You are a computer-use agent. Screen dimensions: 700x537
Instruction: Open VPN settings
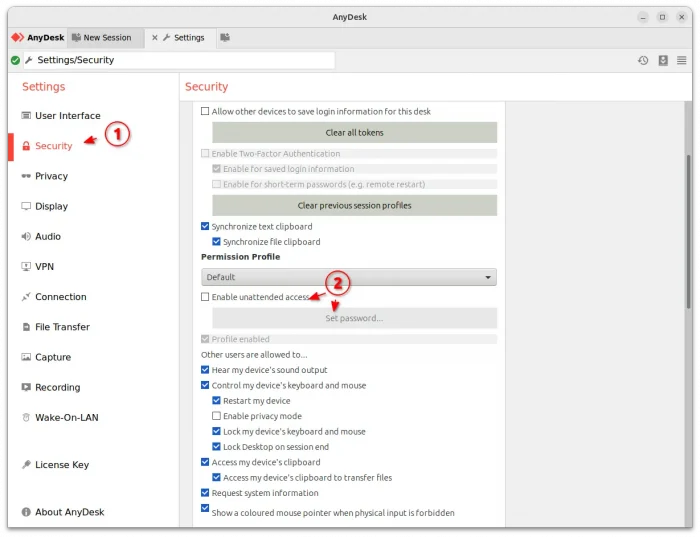pyautogui.click(x=44, y=266)
